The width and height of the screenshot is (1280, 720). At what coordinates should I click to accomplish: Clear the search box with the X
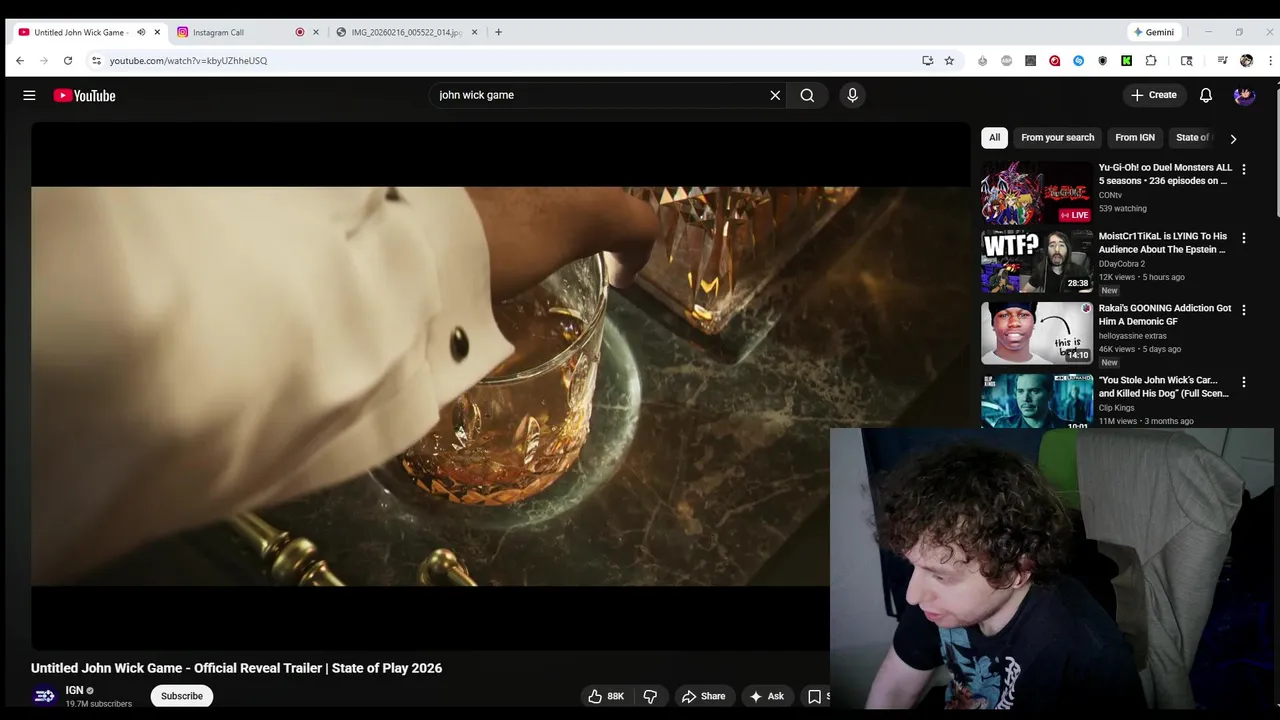click(x=775, y=95)
